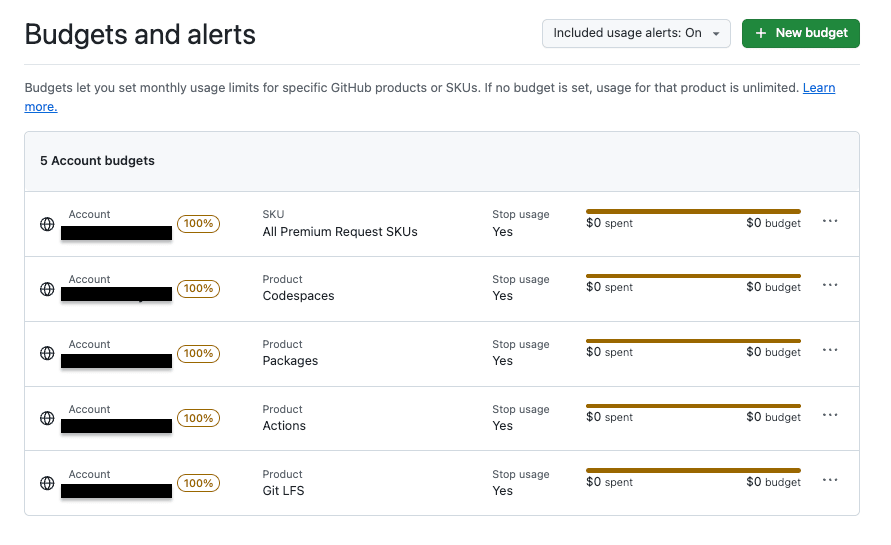Viewport: 891px width, 545px height.
Task: Open the three-dot menu for Actions budget
Action: 830,416
